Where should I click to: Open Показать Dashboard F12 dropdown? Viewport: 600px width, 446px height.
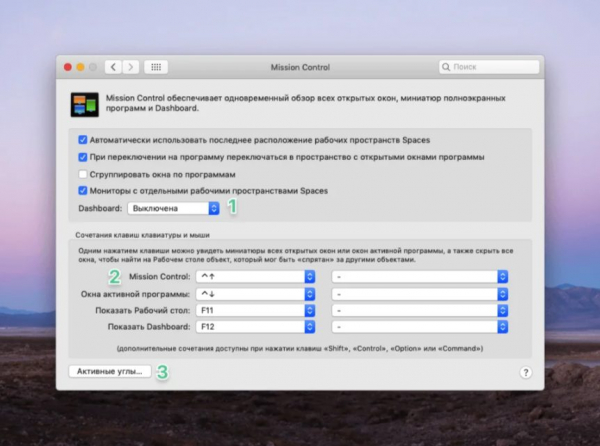(x=255, y=327)
